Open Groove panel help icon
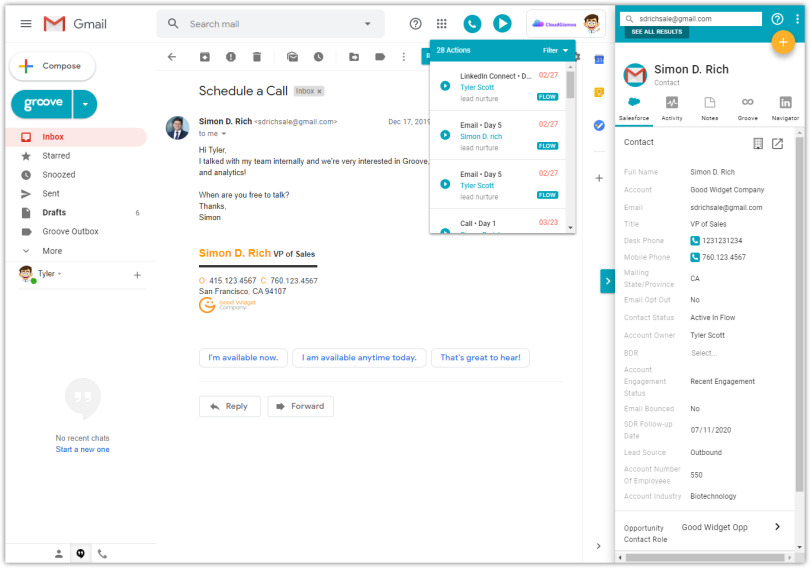810x568 pixels. [777, 19]
